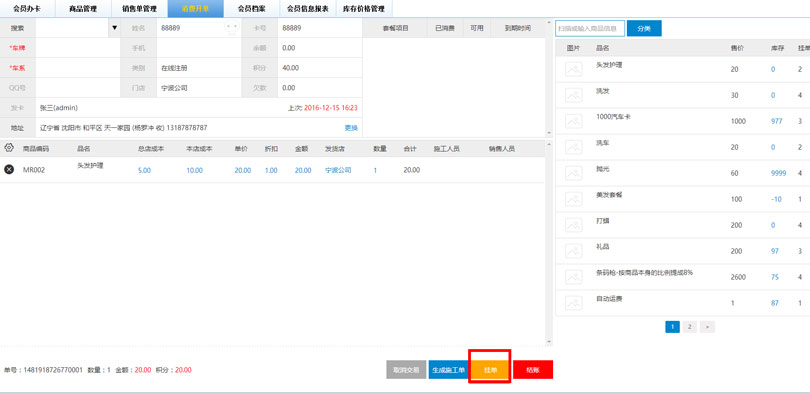Click the 车牌 license plate field
The image size is (810, 393).
[x=78, y=48]
